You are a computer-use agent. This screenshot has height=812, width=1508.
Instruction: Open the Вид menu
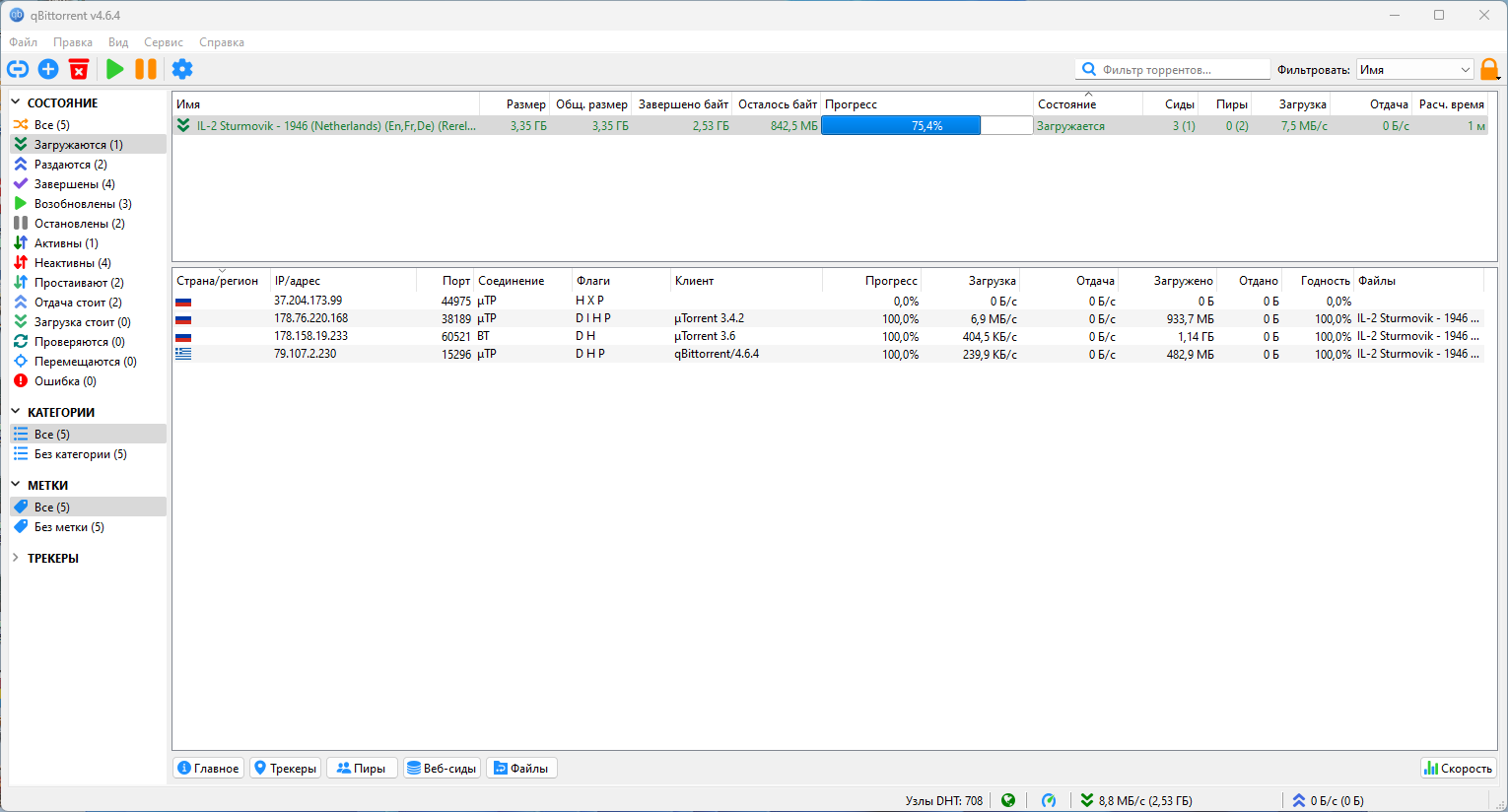click(x=118, y=42)
